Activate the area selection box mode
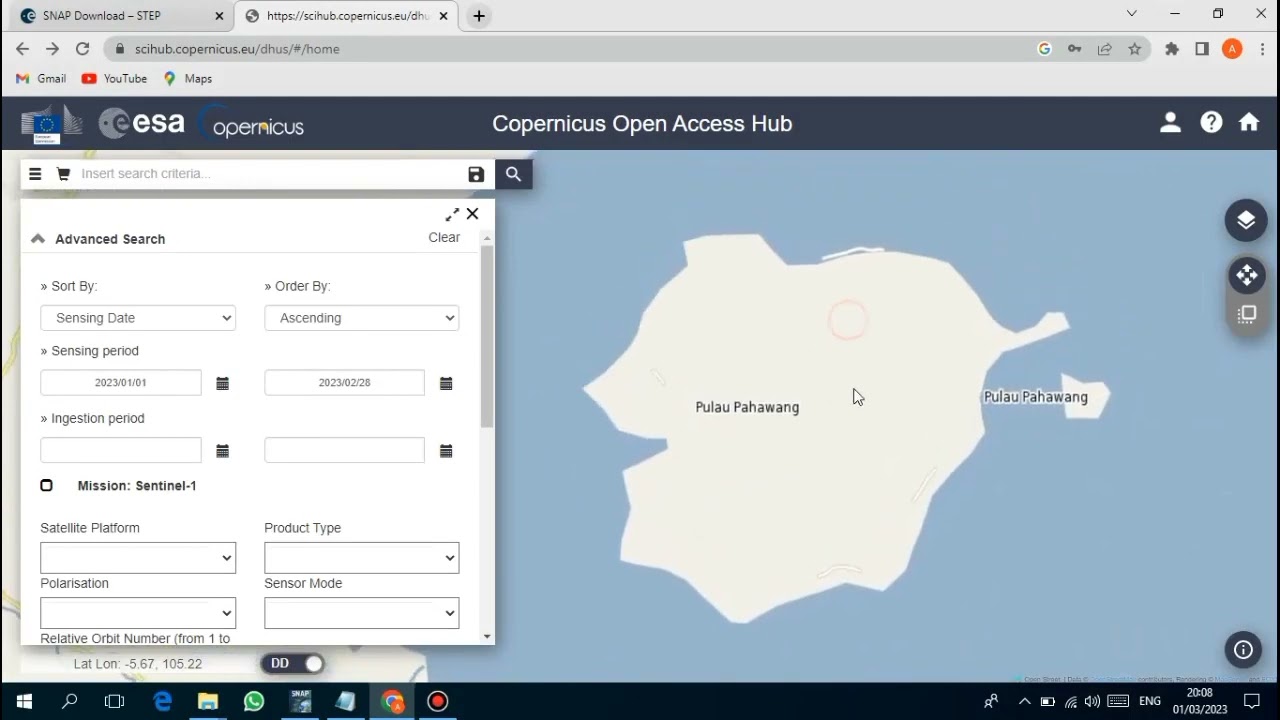 (1246, 315)
